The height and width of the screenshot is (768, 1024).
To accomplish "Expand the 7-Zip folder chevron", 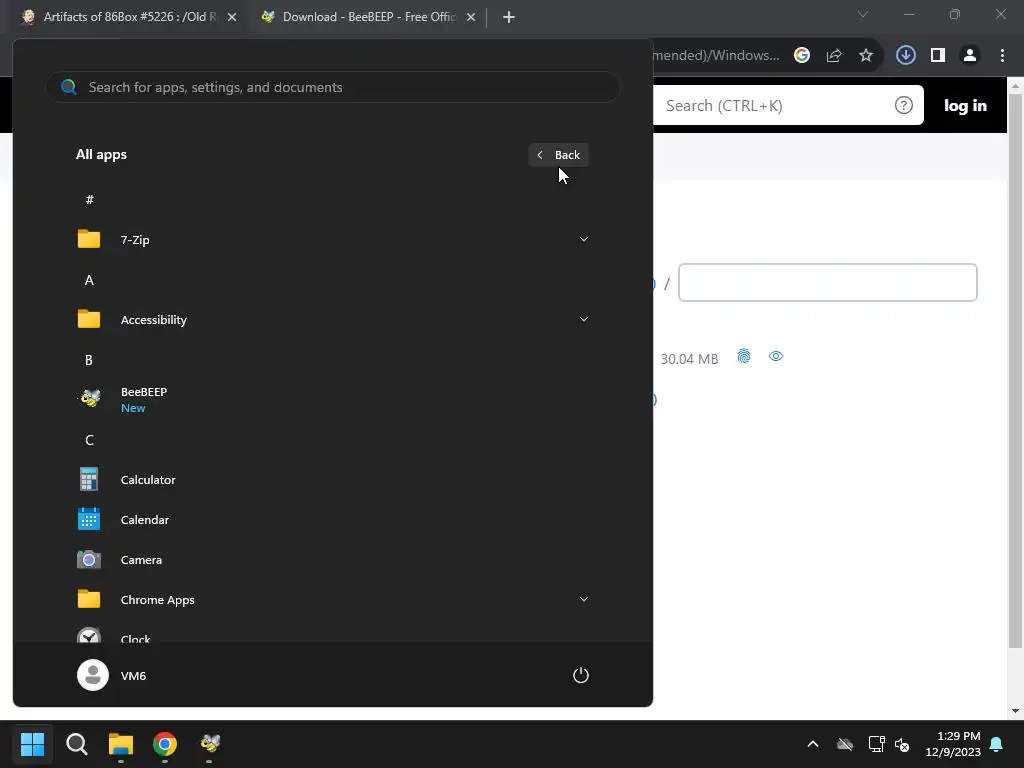I will 584,239.
